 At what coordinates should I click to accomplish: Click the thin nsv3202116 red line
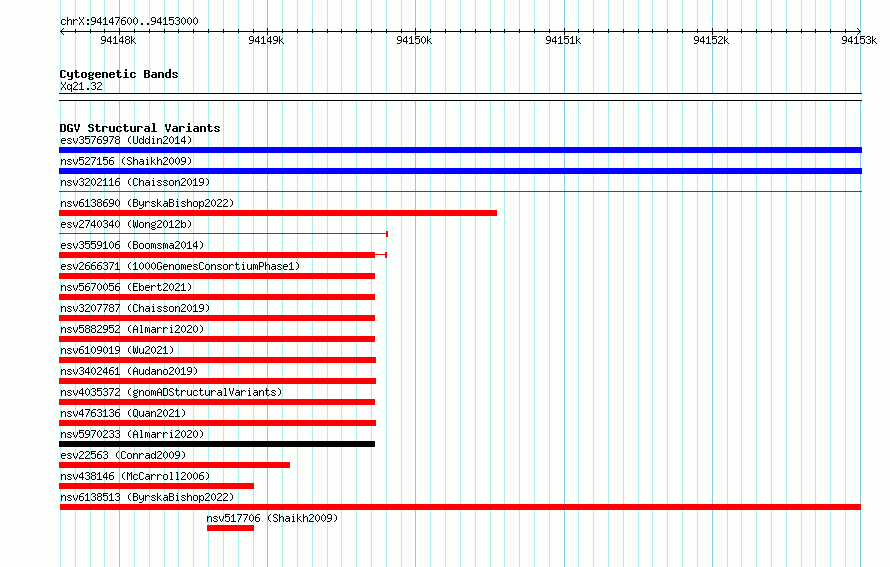(460, 192)
